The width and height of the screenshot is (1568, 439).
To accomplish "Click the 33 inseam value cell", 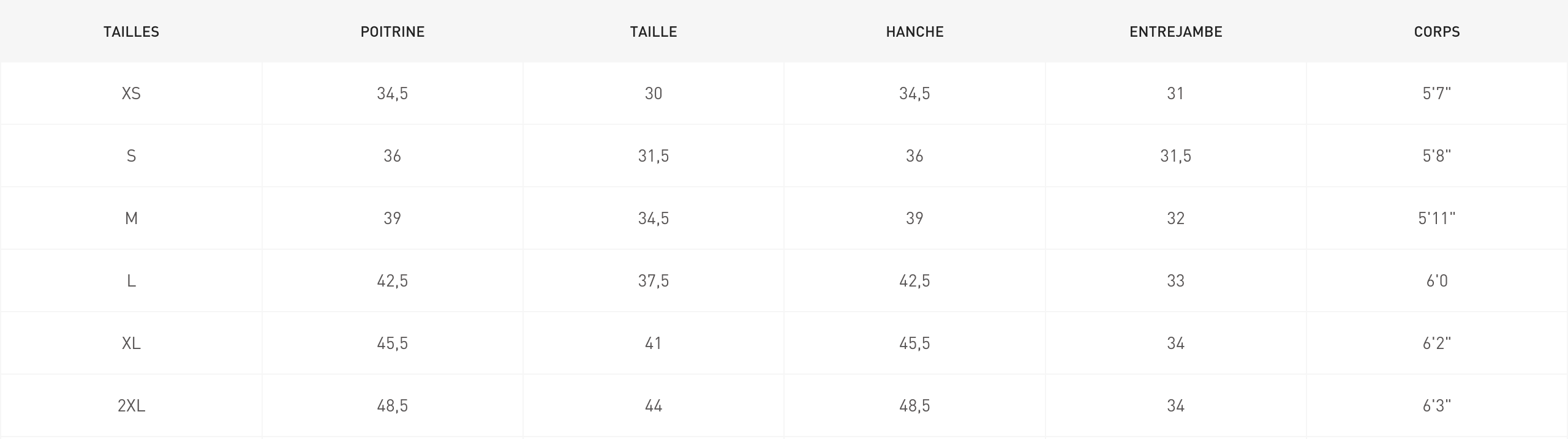I will pos(1176,281).
